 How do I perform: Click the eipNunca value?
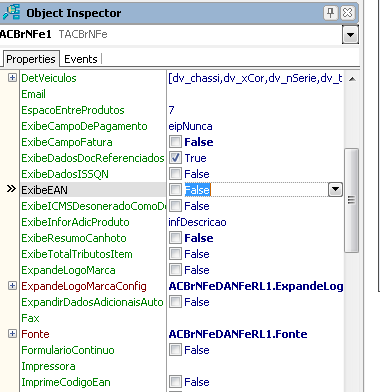pyautogui.click(x=190, y=126)
